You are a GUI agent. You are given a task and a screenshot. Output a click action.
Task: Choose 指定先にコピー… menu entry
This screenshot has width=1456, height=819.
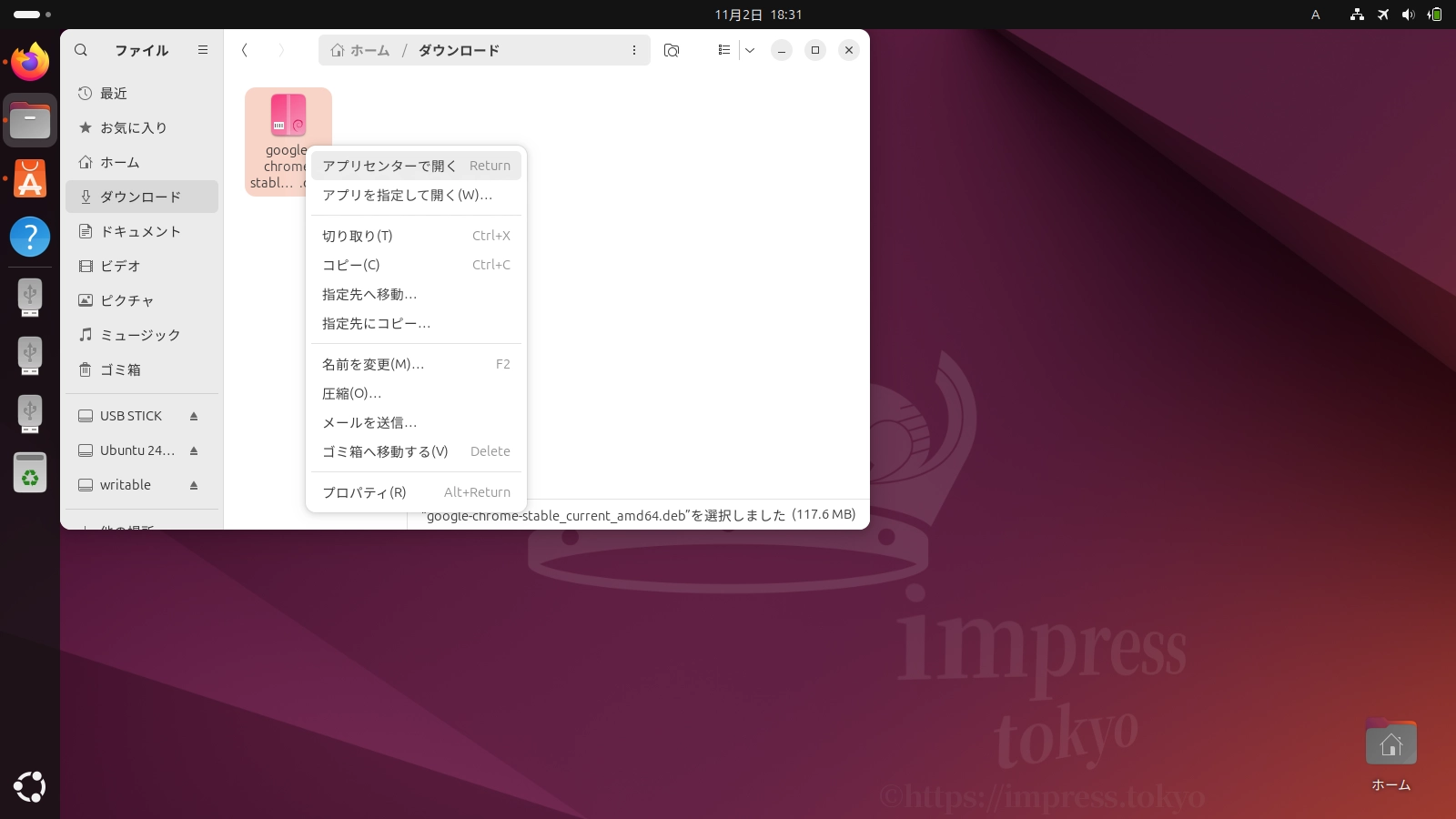[x=416, y=323]
